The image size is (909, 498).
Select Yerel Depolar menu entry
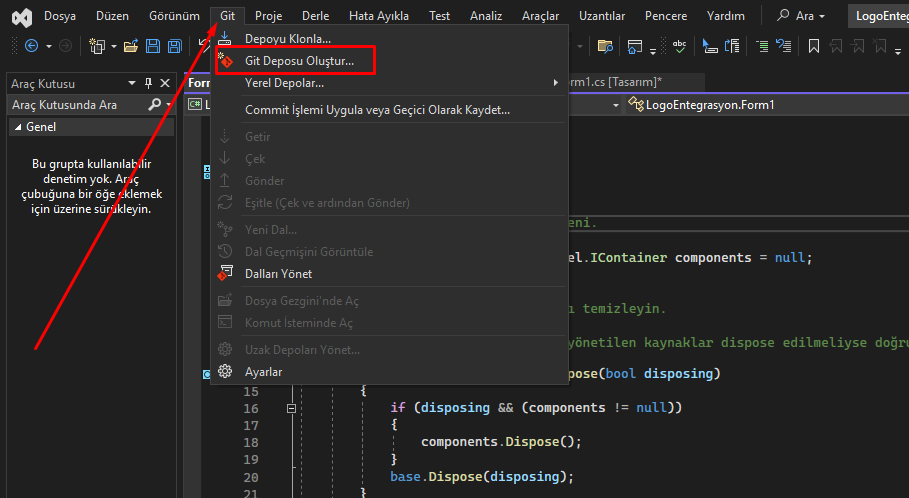388,83
